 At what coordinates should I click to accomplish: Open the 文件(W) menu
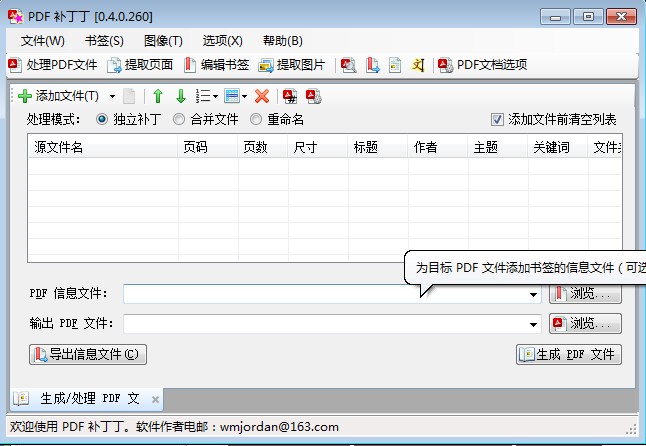click(x=43, y=41)
